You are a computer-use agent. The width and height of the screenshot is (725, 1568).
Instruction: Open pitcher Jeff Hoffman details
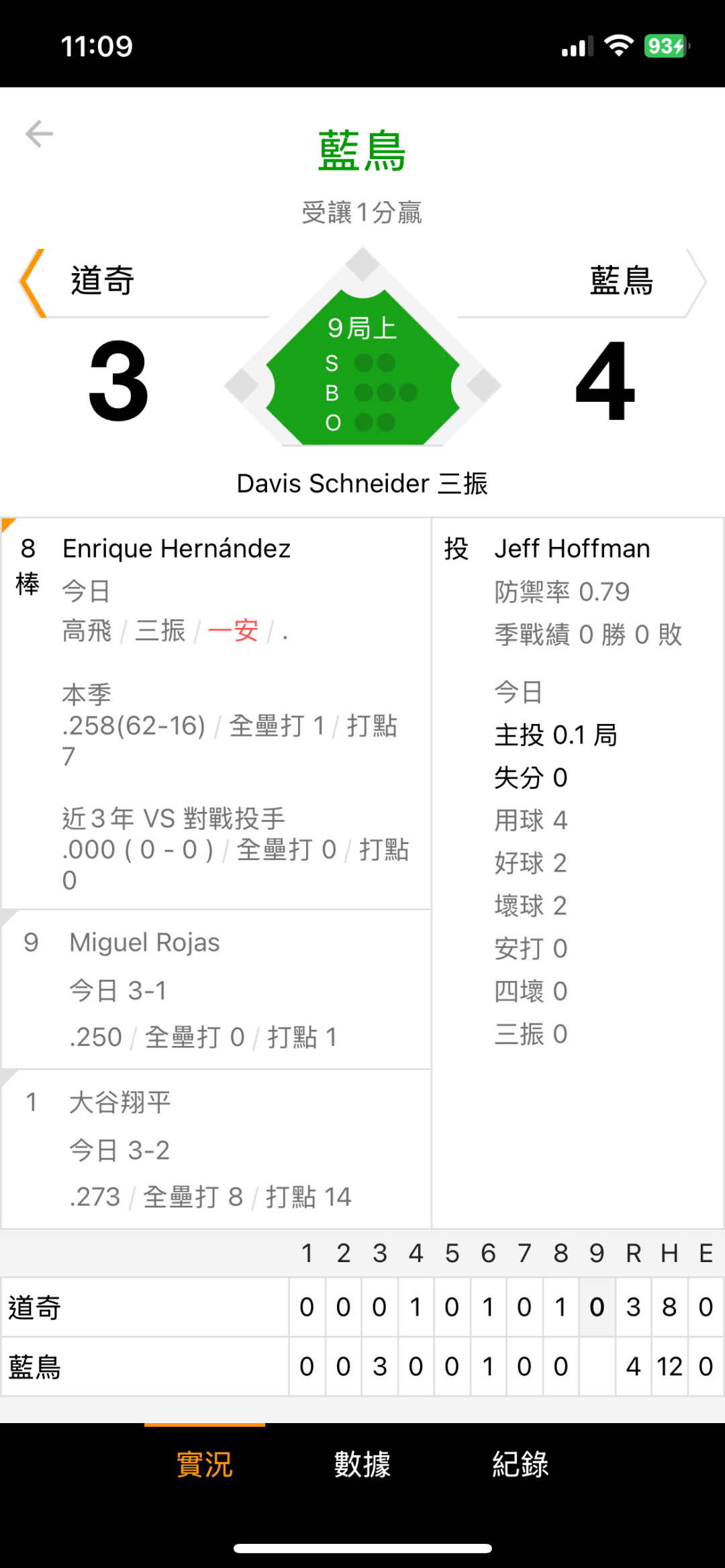[x=572, y=549]
